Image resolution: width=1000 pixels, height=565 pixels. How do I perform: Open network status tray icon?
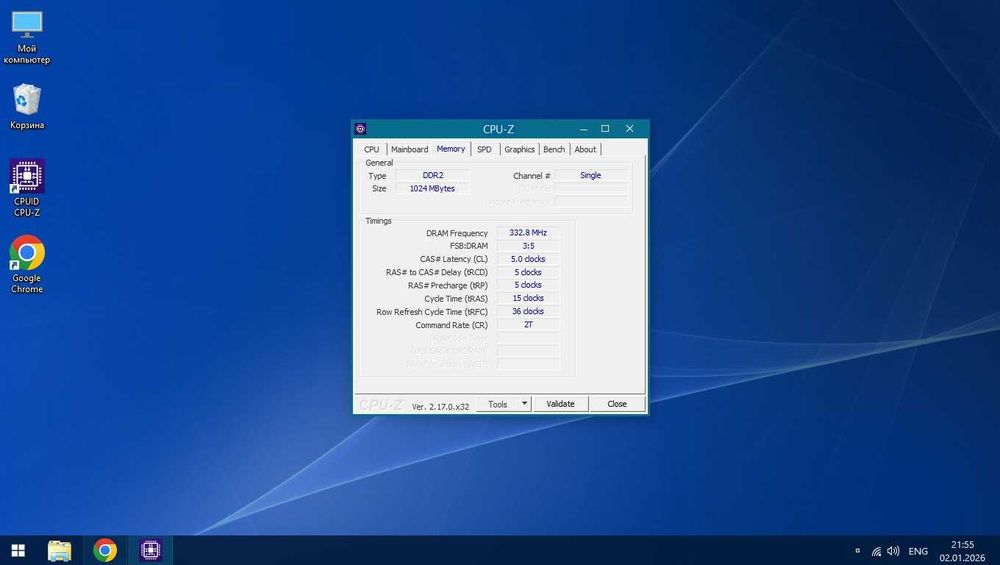pos(876,551)
